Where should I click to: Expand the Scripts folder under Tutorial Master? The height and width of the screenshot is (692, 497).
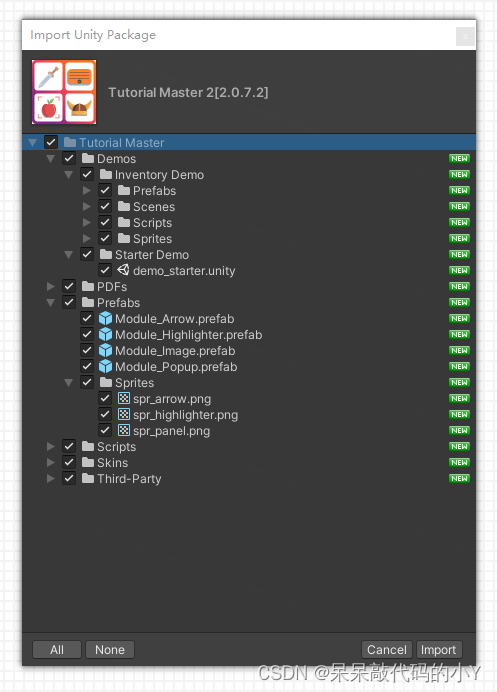tap(50, 447)
